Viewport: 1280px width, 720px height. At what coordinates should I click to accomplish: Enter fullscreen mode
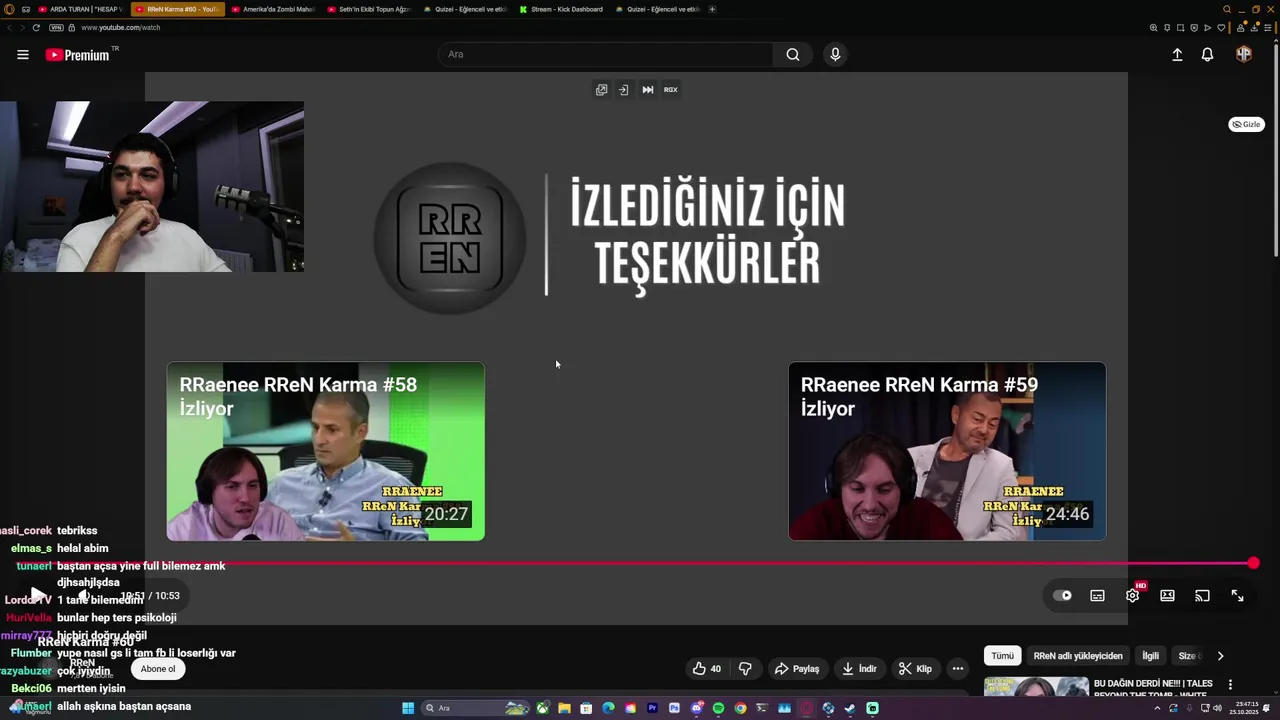pos(1237,596)
